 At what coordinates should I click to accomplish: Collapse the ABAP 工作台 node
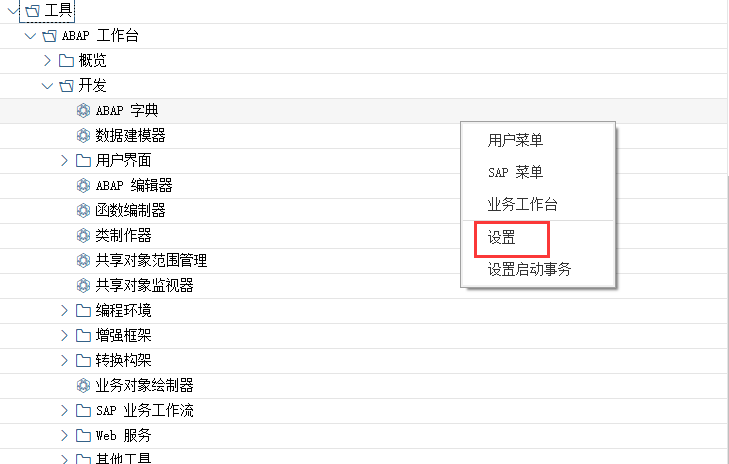pyautogui.click(x=30, y=36)
